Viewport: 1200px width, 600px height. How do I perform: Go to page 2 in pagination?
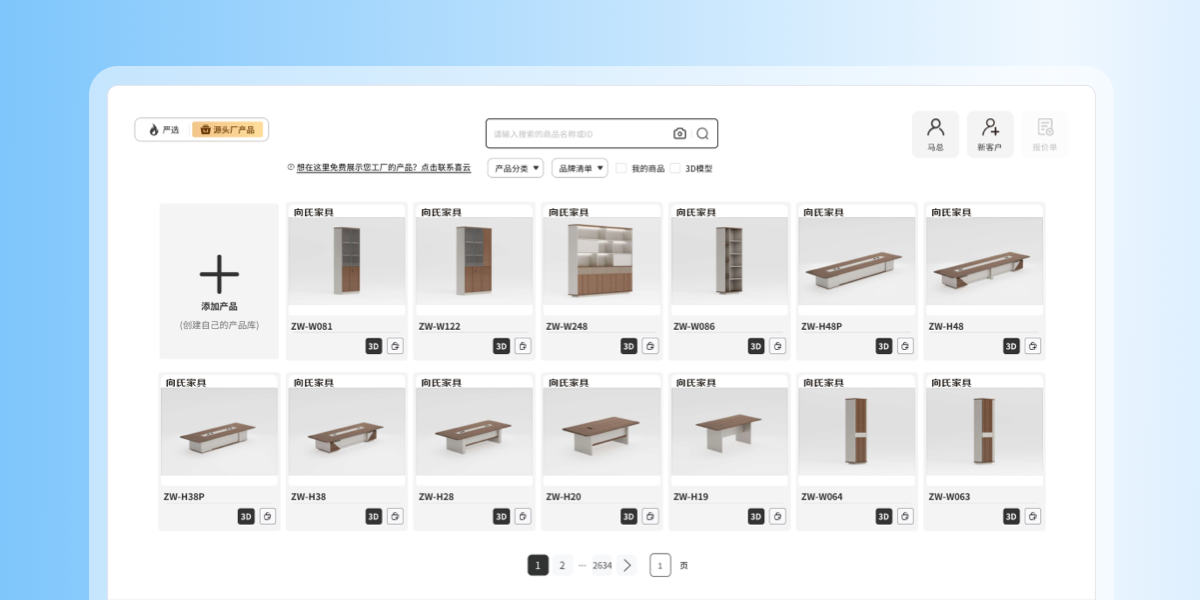[562, 565]
